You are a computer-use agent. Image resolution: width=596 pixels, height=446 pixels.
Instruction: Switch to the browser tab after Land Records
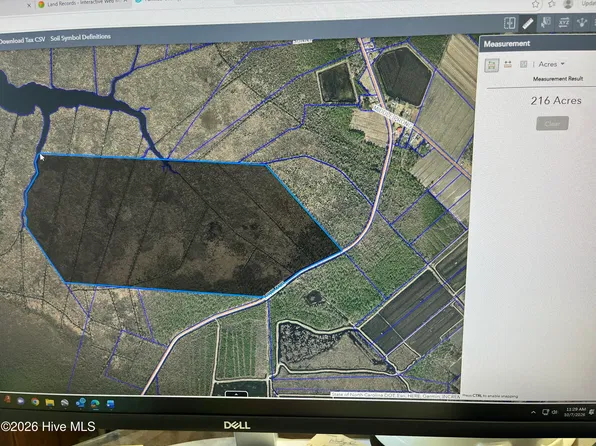pyautogui.click(x=182, y=2)
